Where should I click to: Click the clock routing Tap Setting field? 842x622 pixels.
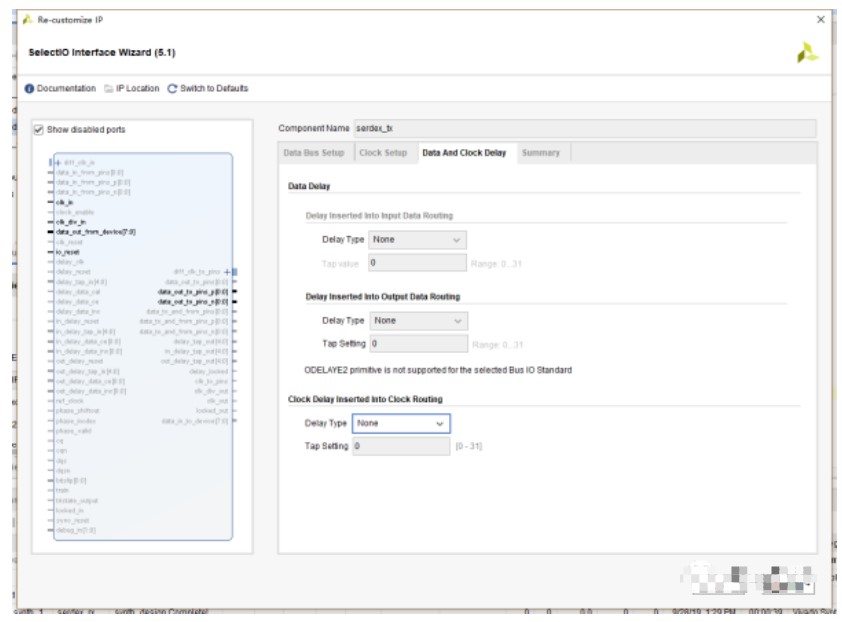(401, 446)
